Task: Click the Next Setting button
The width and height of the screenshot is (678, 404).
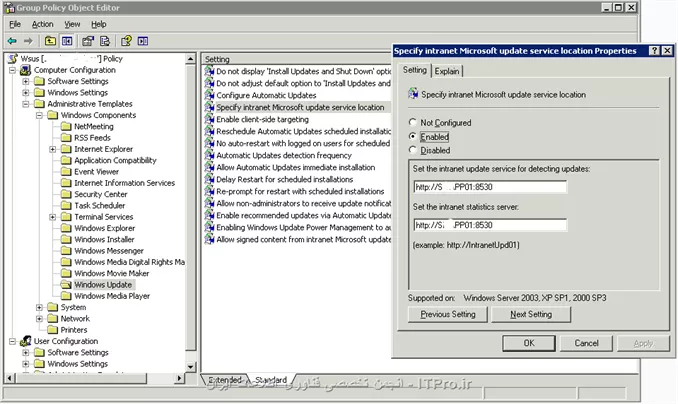Action: (530, 314)
